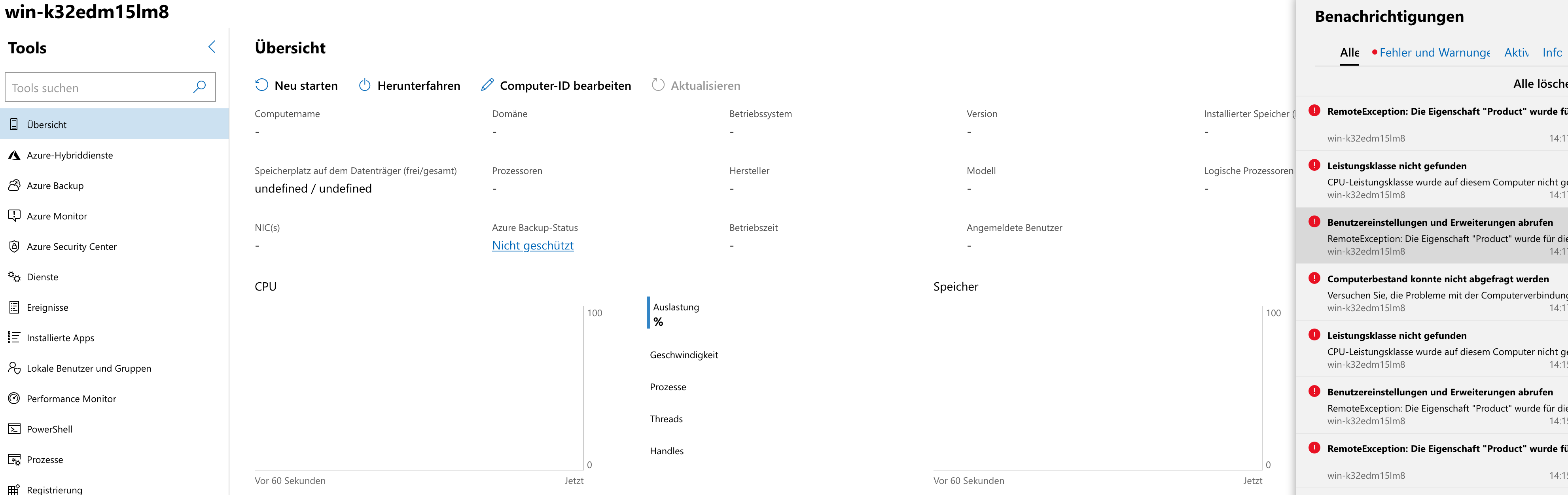Click Aktualisieren refresh button
Screen dimensions: 1568x495
click(x=696, y=85)
